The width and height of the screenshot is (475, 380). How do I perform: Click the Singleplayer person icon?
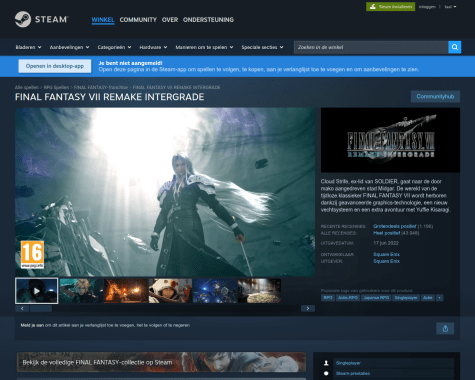point(326,363)
